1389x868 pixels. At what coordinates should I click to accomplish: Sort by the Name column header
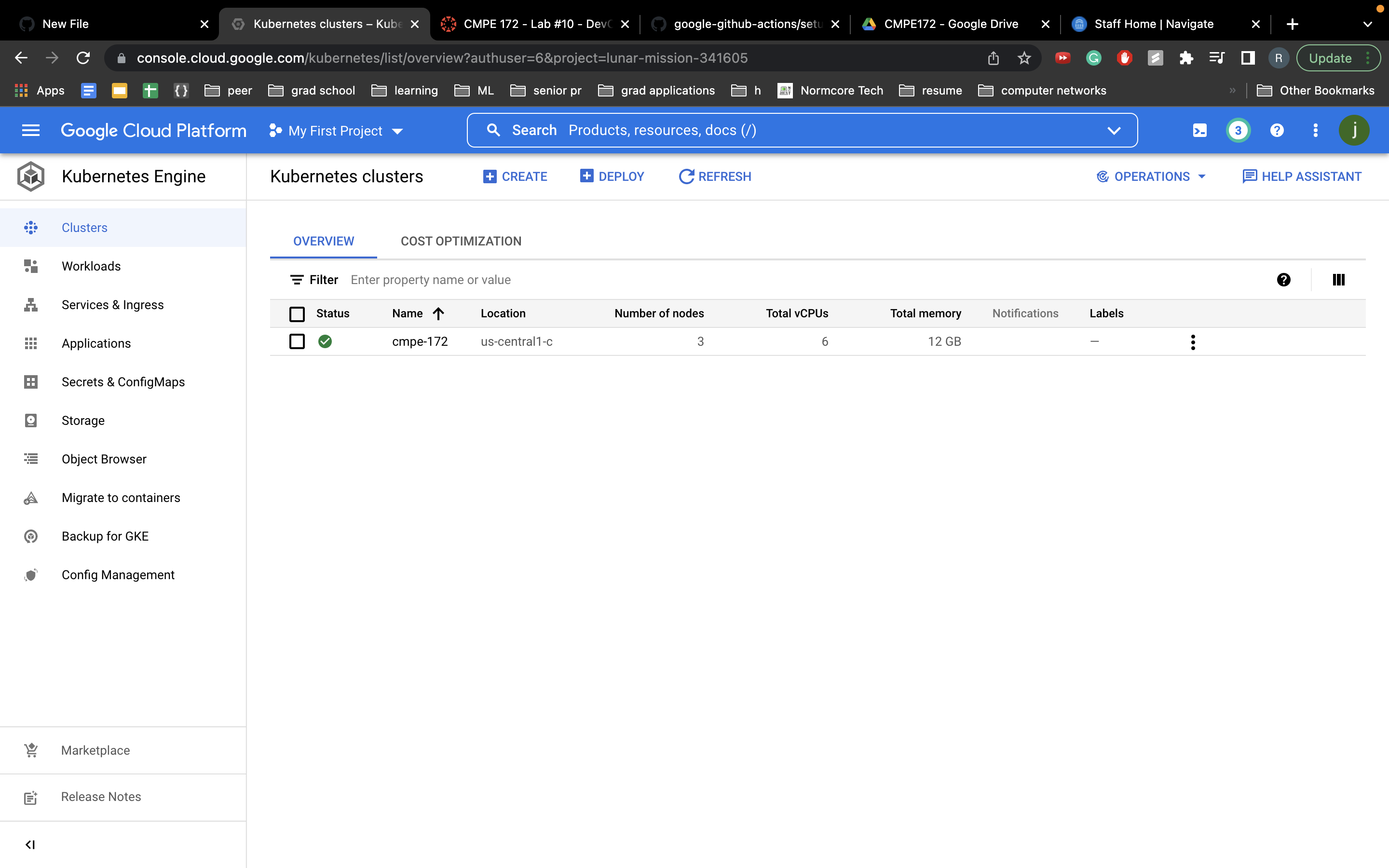pos(408,313)
